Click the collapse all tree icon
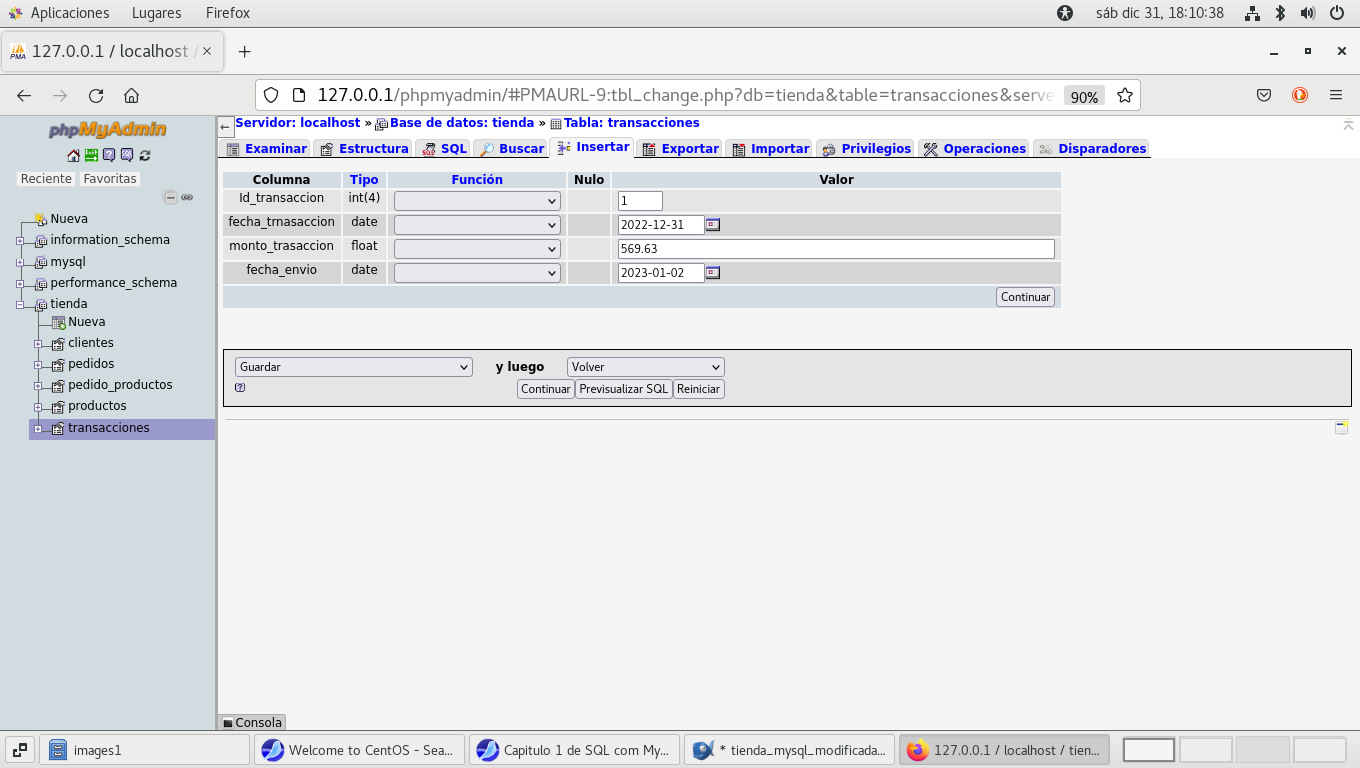1360x768 pixels. [170, 198]
